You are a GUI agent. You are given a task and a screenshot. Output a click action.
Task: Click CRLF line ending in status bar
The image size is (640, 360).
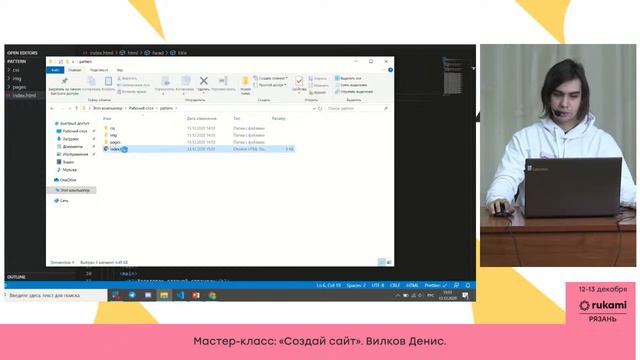click(x=395, y=285)
